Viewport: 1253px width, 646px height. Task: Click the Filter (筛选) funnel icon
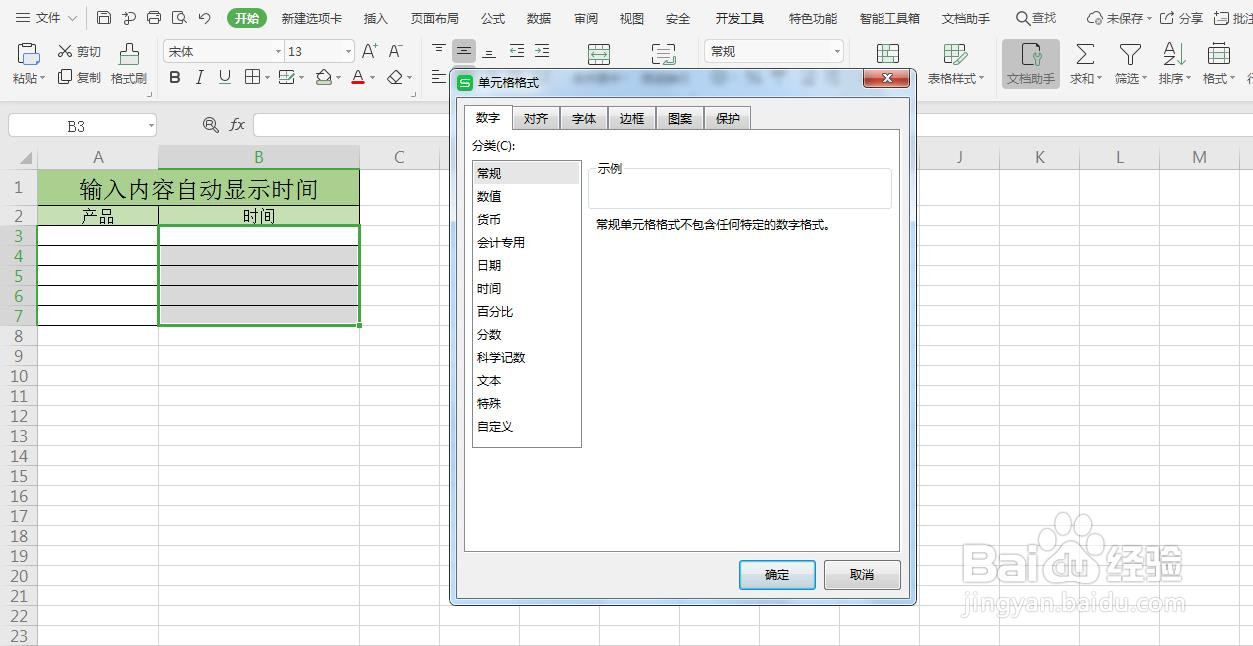(1130, 54)
